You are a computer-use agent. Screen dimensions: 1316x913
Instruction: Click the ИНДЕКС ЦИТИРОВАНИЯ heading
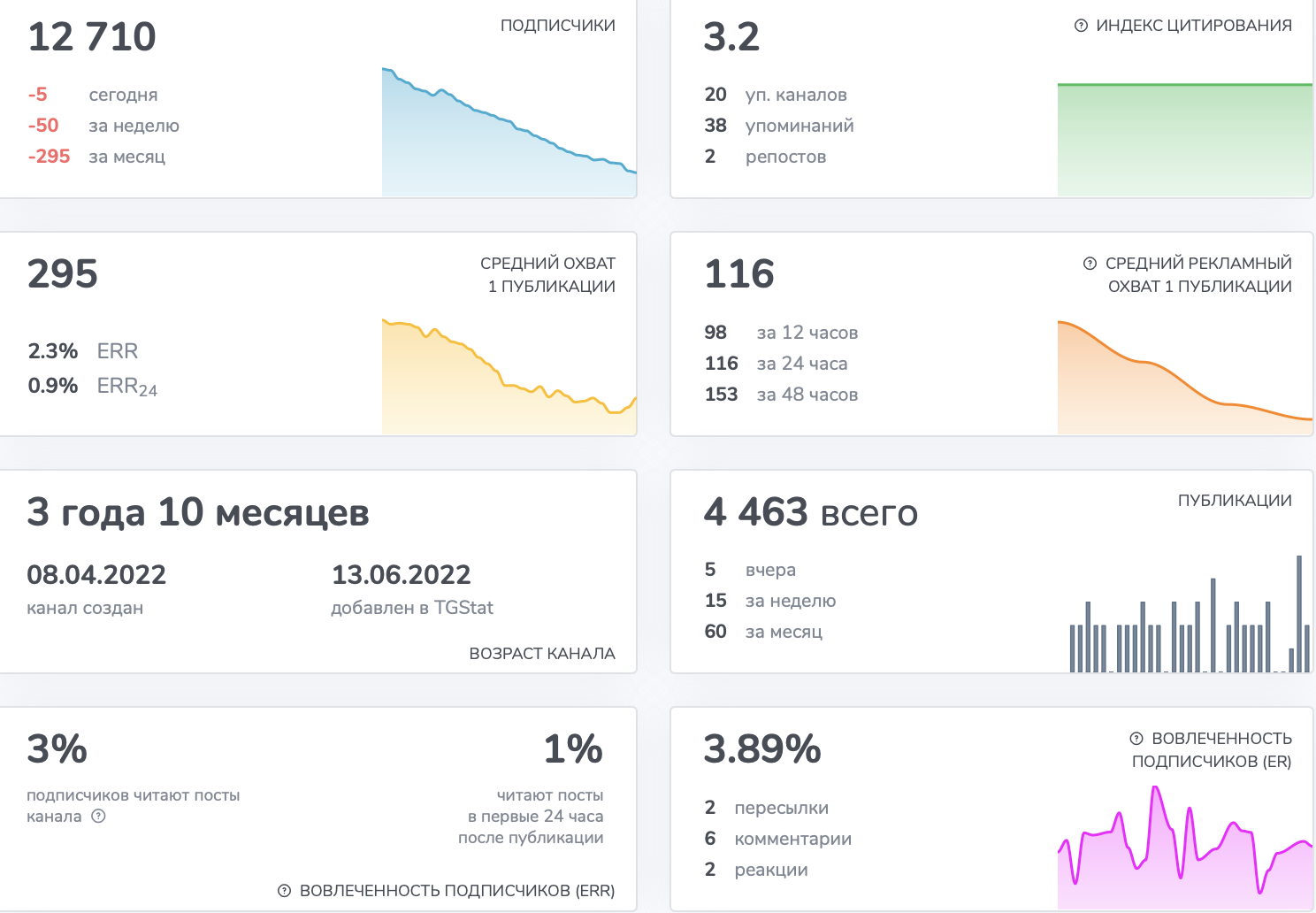coord(1194,26)
